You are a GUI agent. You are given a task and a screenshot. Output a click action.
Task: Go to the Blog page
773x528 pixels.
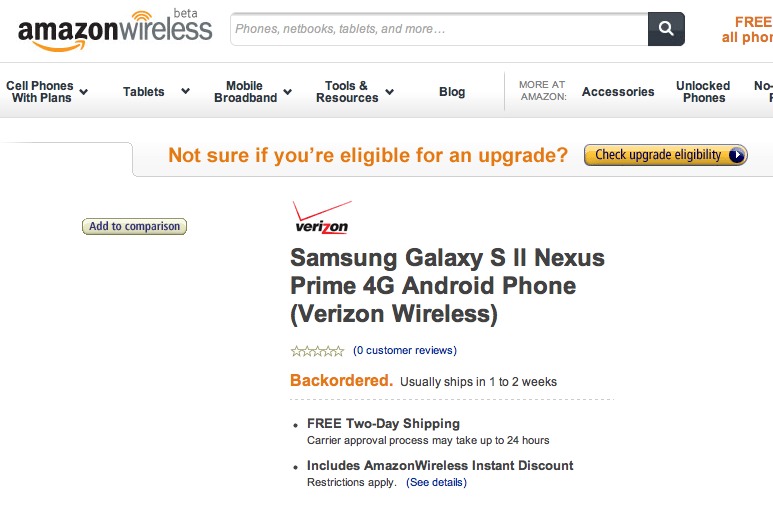click(452, 92)
